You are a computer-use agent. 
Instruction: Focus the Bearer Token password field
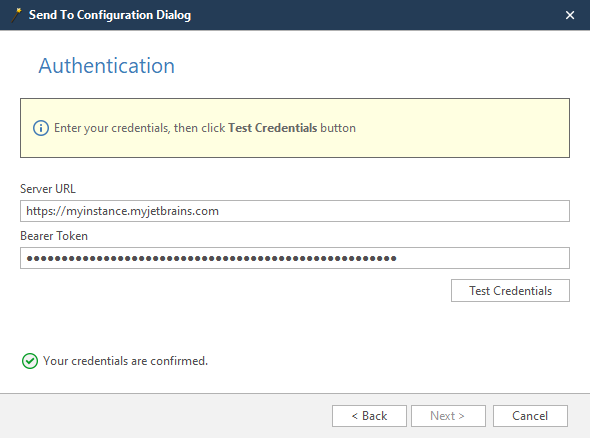click(x=295, y=258)
